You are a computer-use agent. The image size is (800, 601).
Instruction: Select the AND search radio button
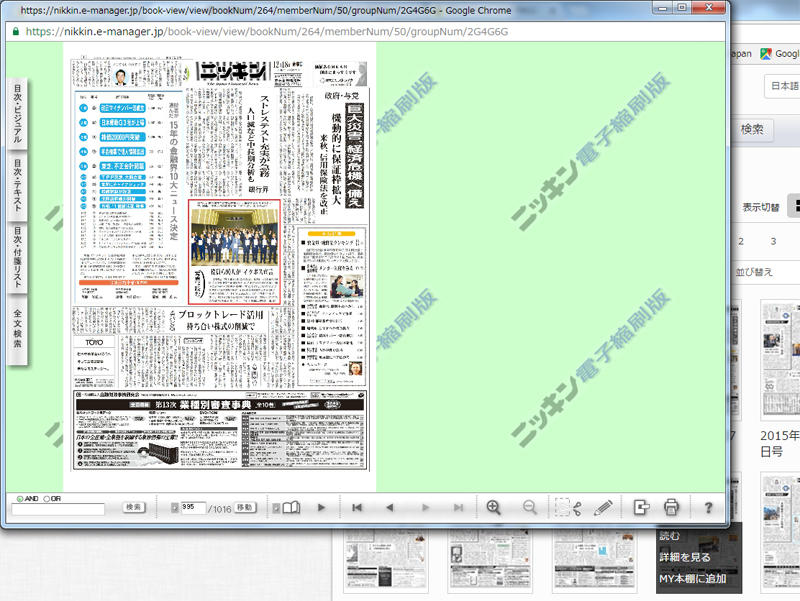click(x=20, y=498)
